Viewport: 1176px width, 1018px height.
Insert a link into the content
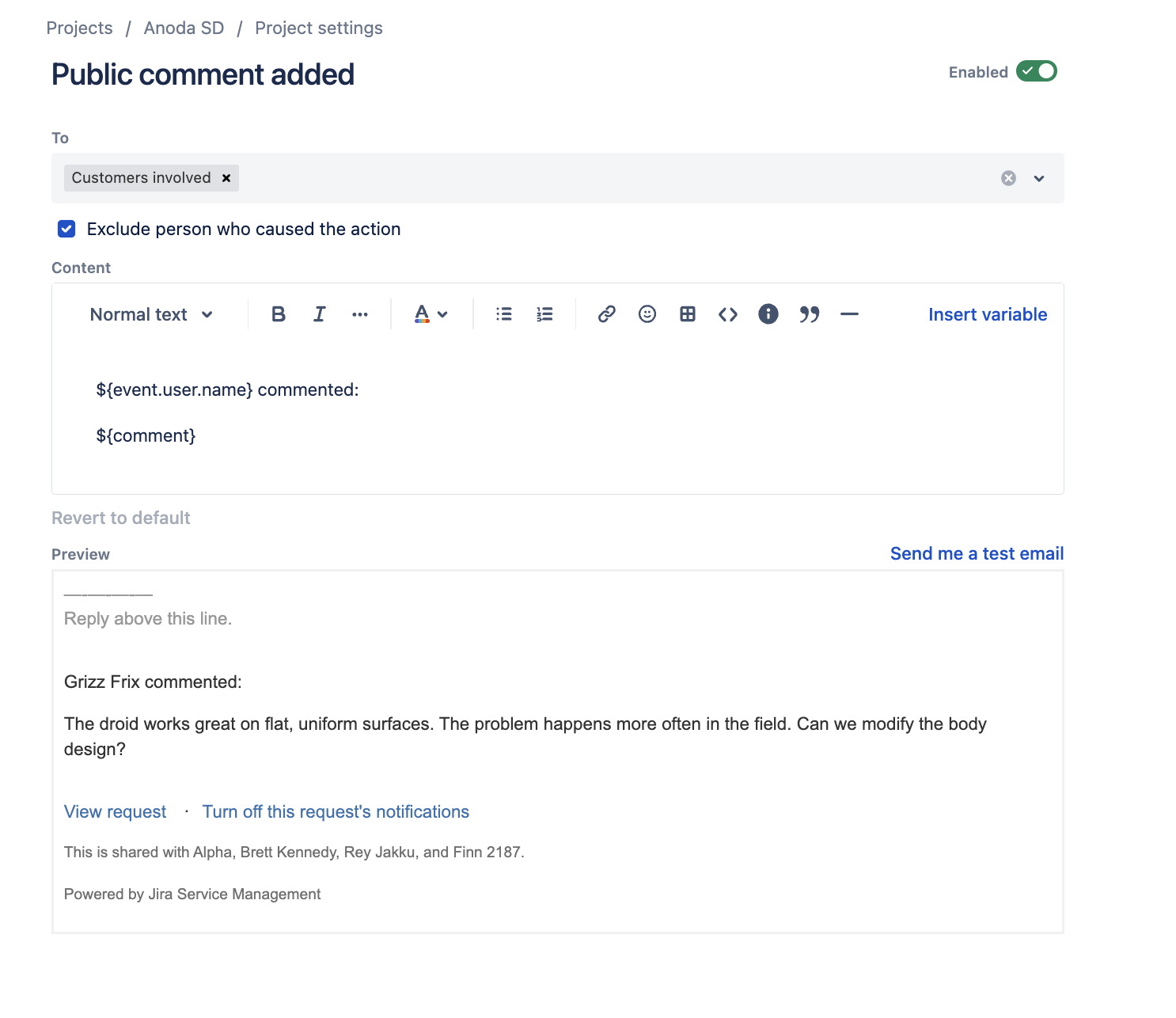(x=607, y=314)
